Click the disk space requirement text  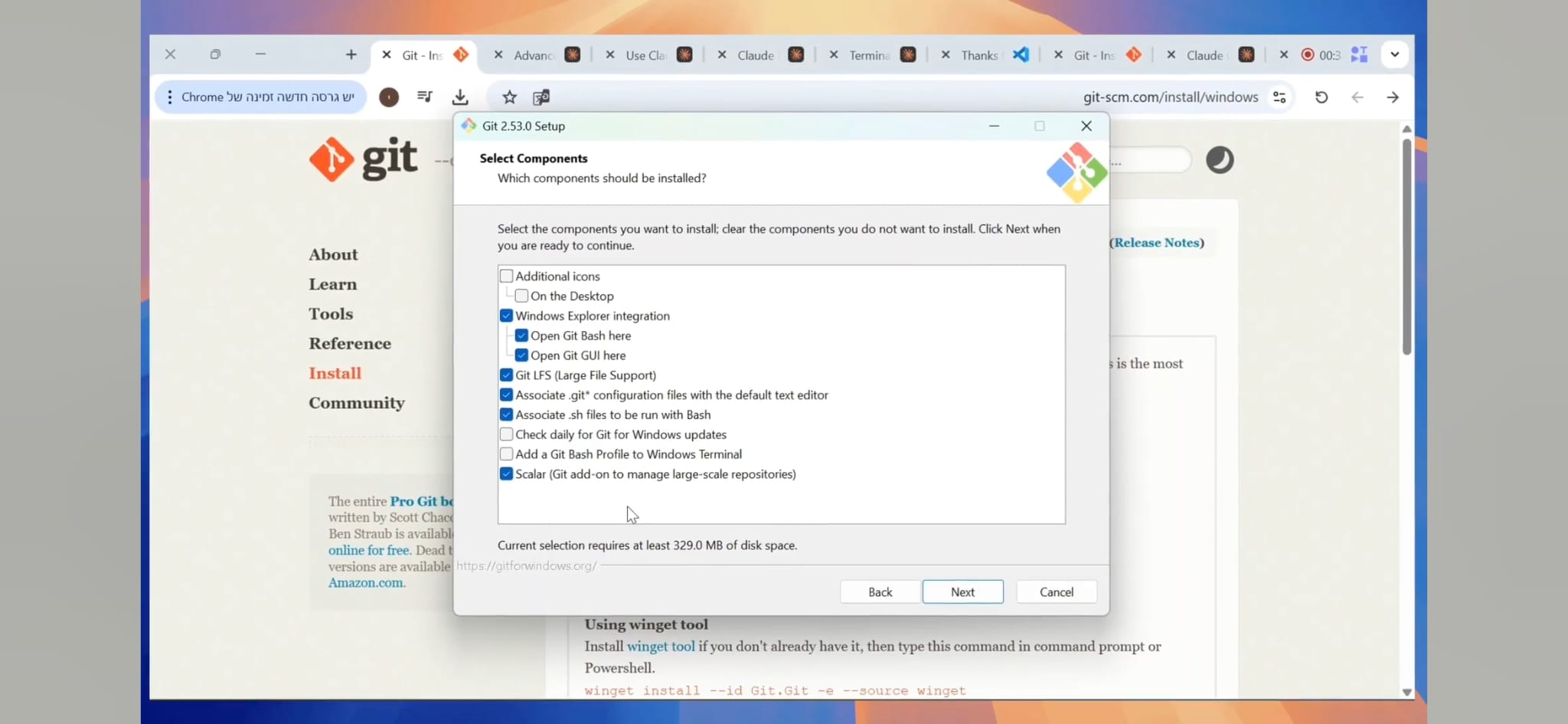(648, 545)
